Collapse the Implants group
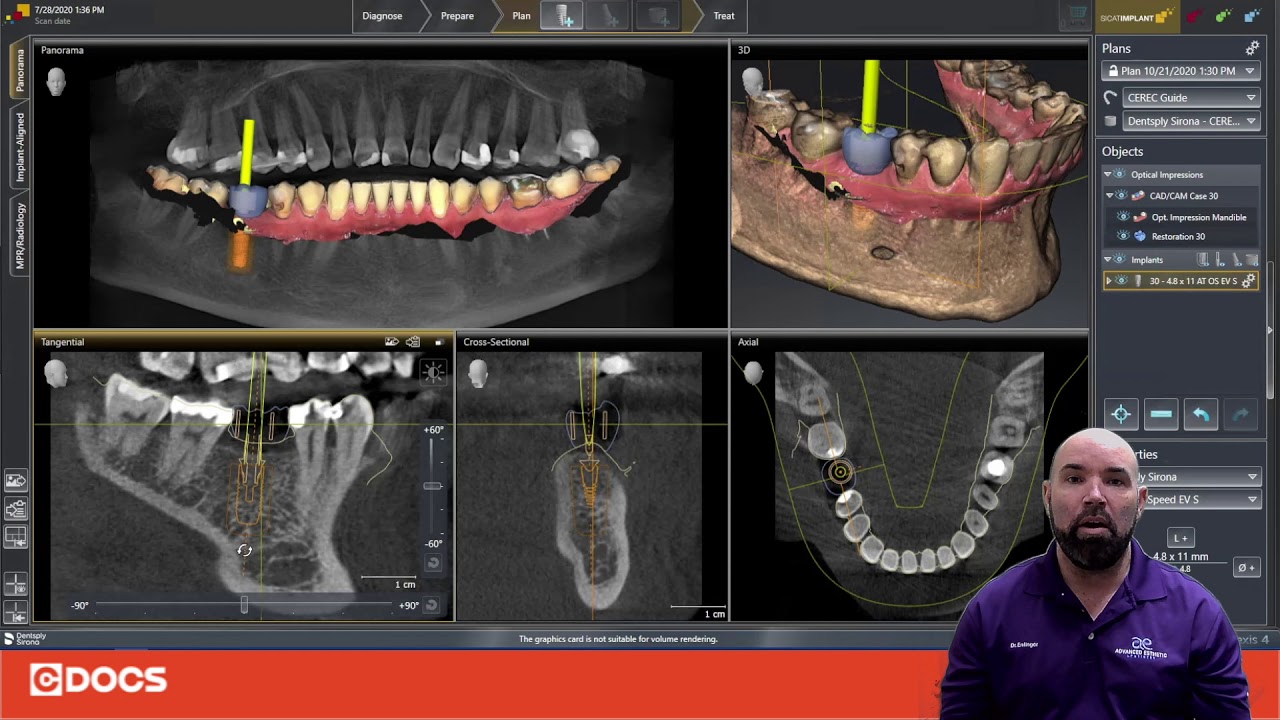 tap(1108, 260)
